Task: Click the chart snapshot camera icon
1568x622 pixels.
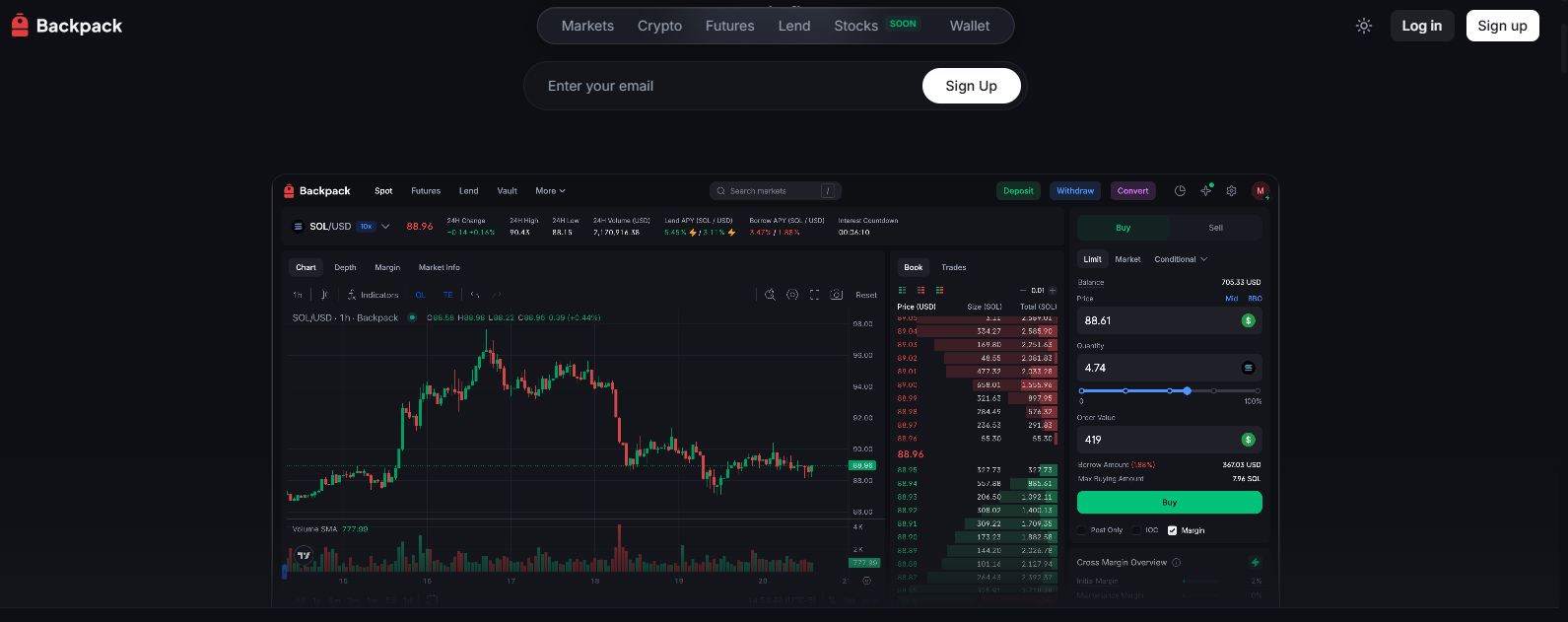Action: [837, 295]
